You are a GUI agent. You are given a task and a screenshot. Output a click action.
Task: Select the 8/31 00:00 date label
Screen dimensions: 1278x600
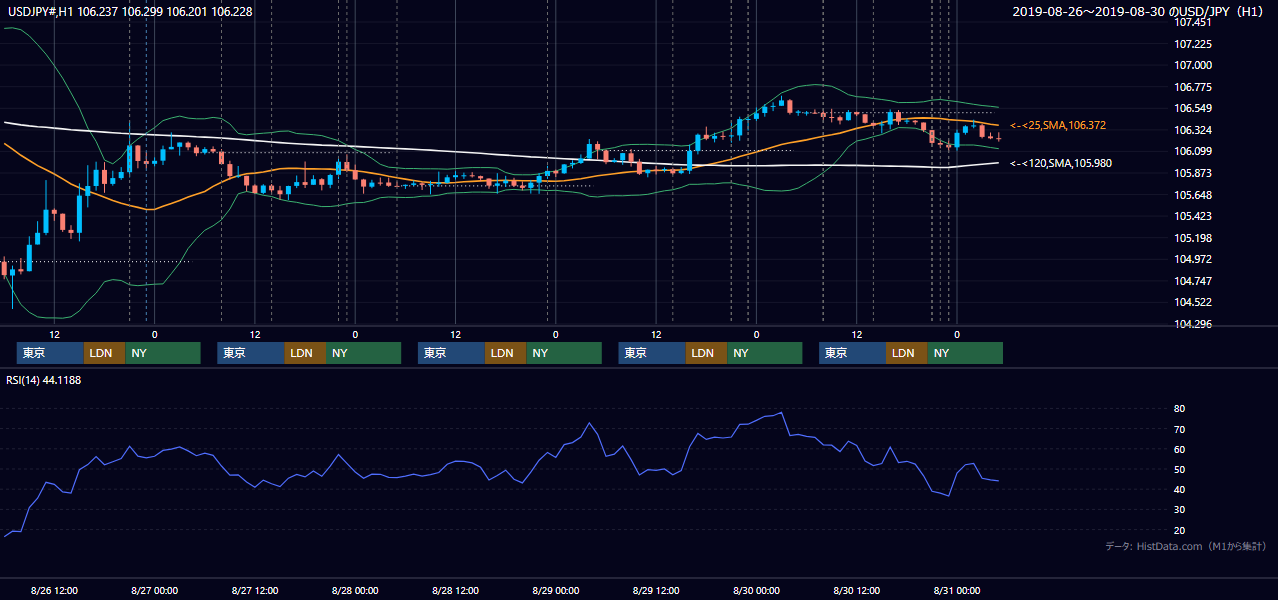(957, 590)
